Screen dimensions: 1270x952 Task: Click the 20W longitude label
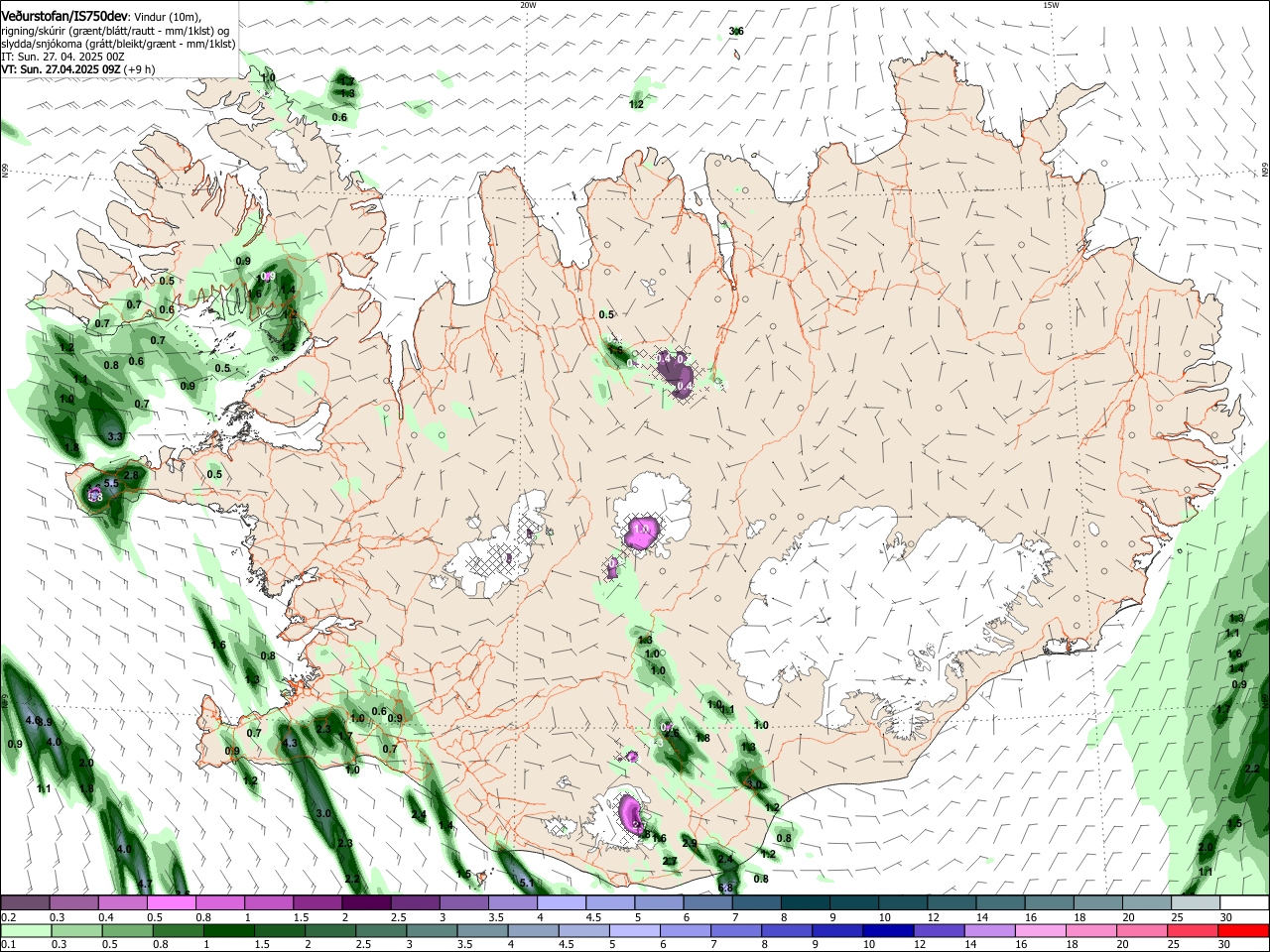pyautogui.click(x=528, y=5)
